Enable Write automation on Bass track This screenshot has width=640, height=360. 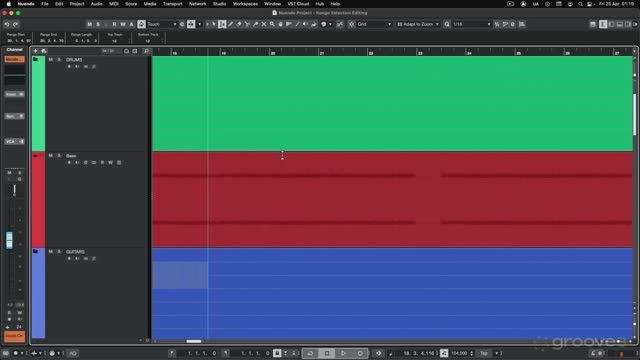click(111, 162)
